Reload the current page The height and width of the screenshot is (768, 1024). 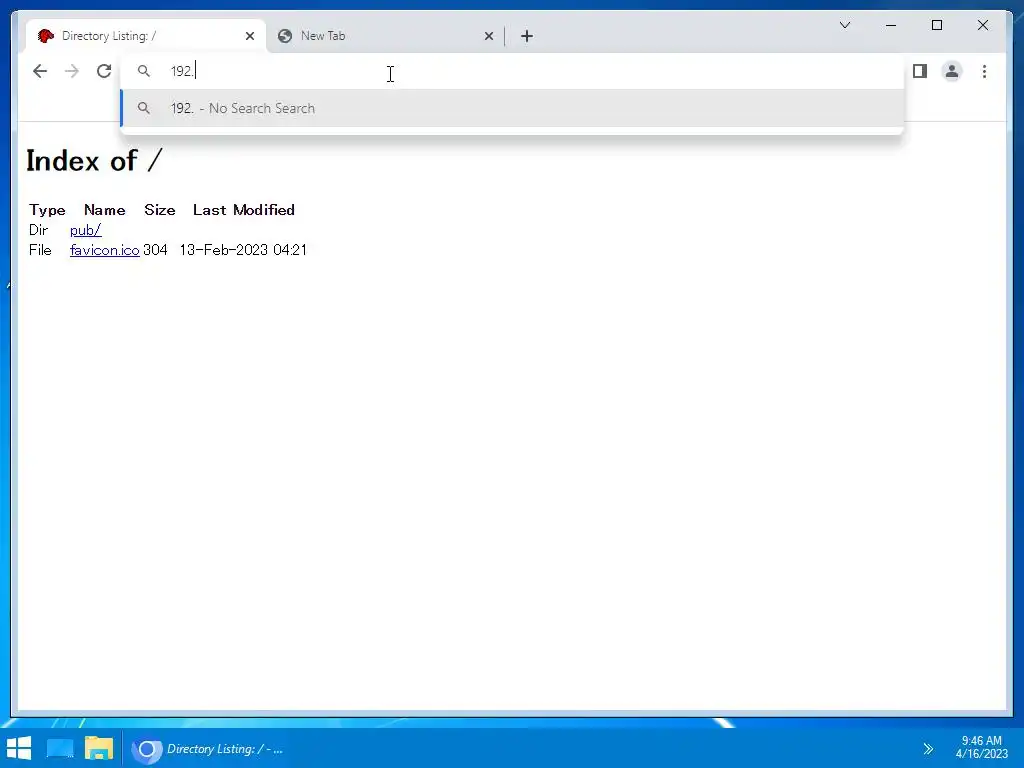coord(104,71)
